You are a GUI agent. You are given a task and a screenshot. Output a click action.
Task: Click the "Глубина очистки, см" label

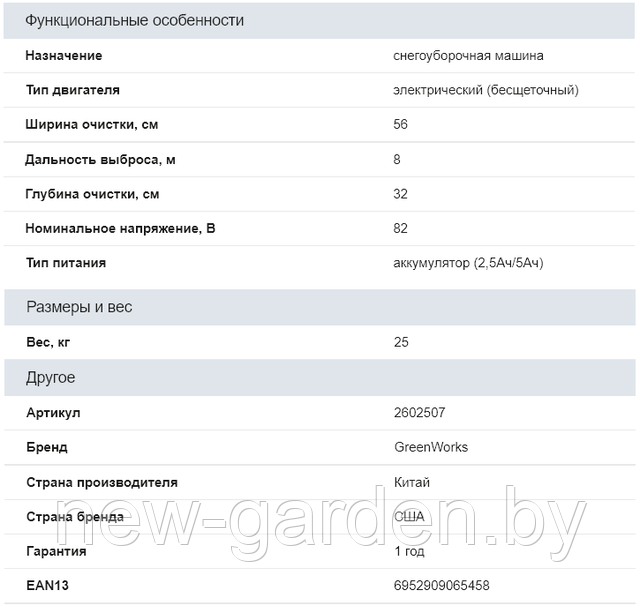click(x=93, y=194)
